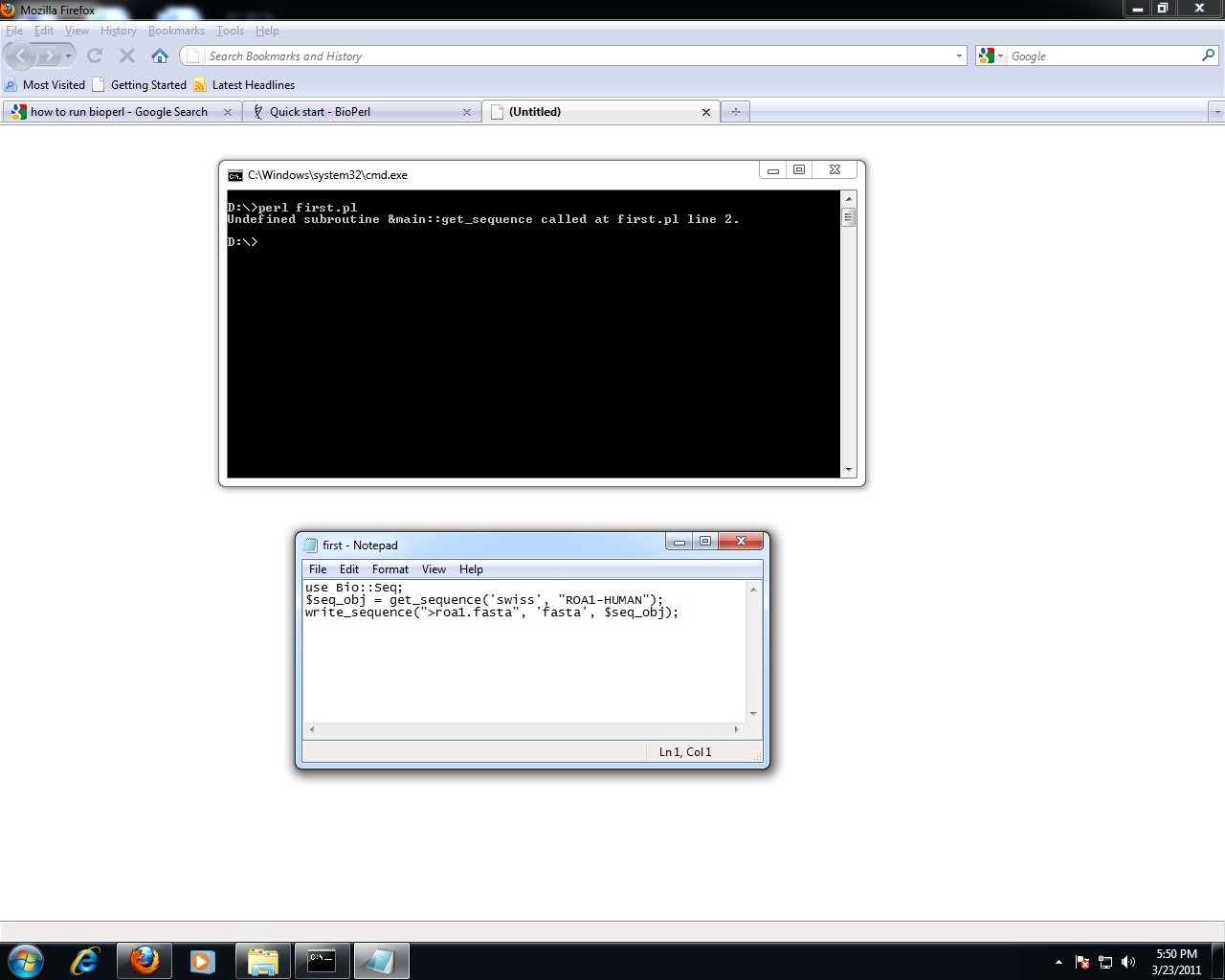
Task: Show hidden system tray icons
Action: pyautogui.click(x=1058, y=962)
